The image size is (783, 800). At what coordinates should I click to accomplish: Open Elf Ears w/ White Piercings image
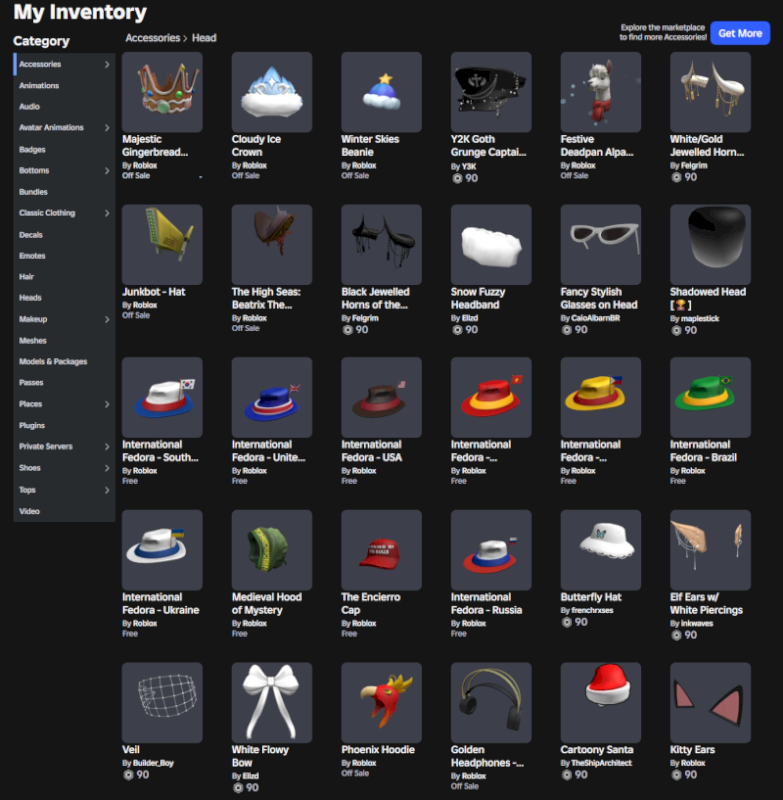711,549
